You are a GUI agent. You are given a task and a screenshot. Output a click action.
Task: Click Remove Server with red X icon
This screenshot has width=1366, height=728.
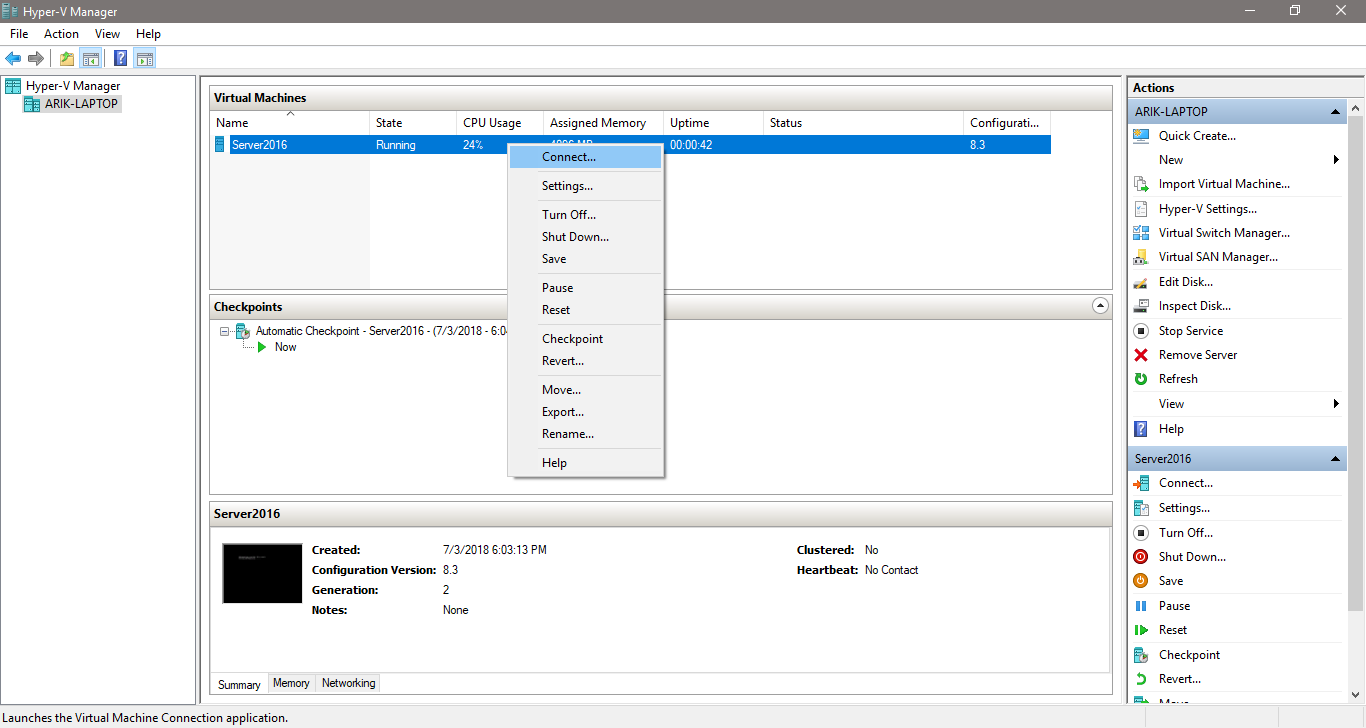pyautogui.click(x=1198, y=355)
